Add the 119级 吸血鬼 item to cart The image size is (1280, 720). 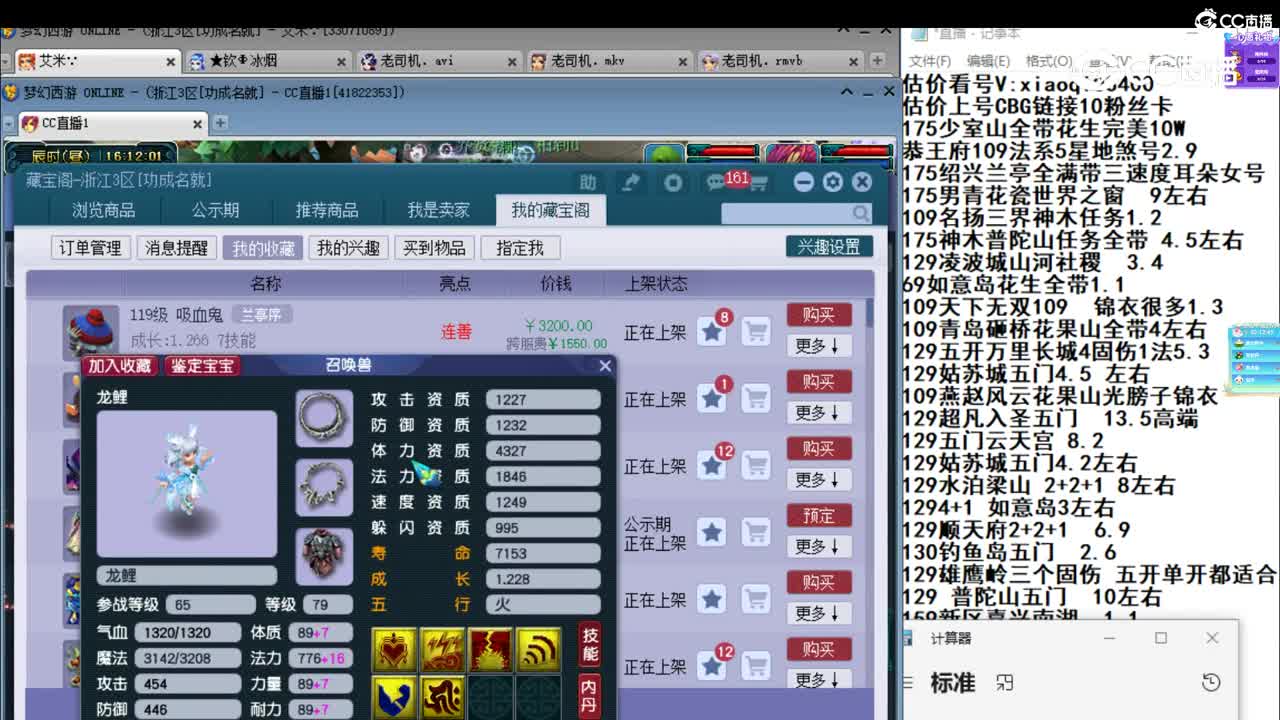[x=756, y=332]
